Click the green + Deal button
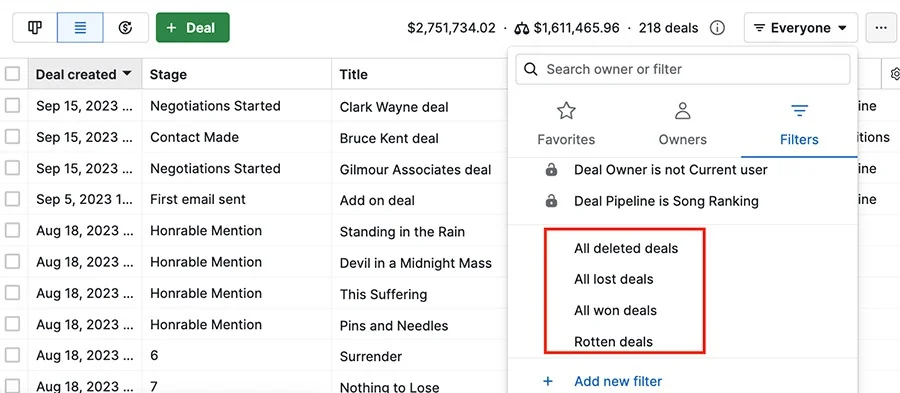 [x=193, y=28]
